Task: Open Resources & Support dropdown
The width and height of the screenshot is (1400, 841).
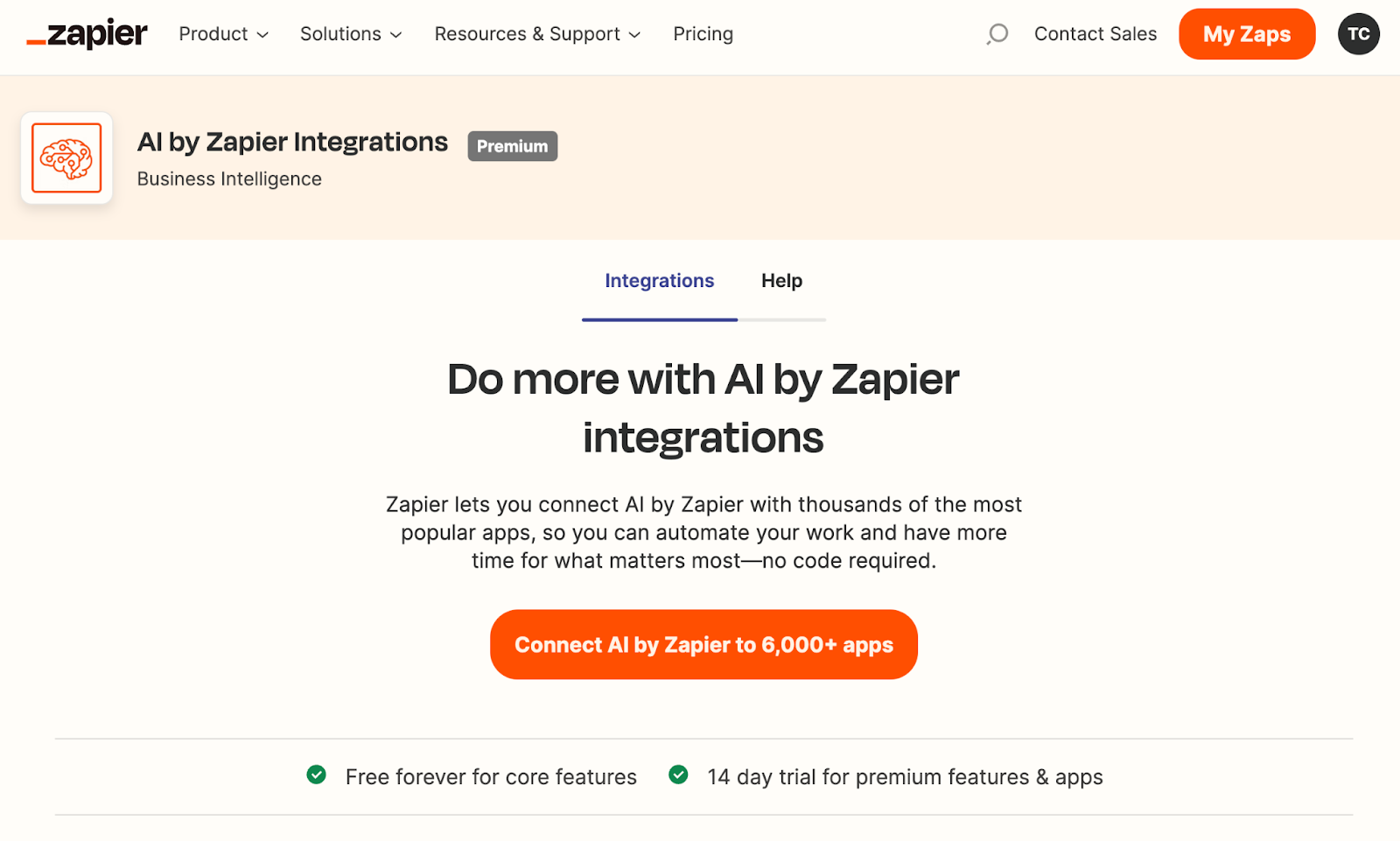Action: 537,34
